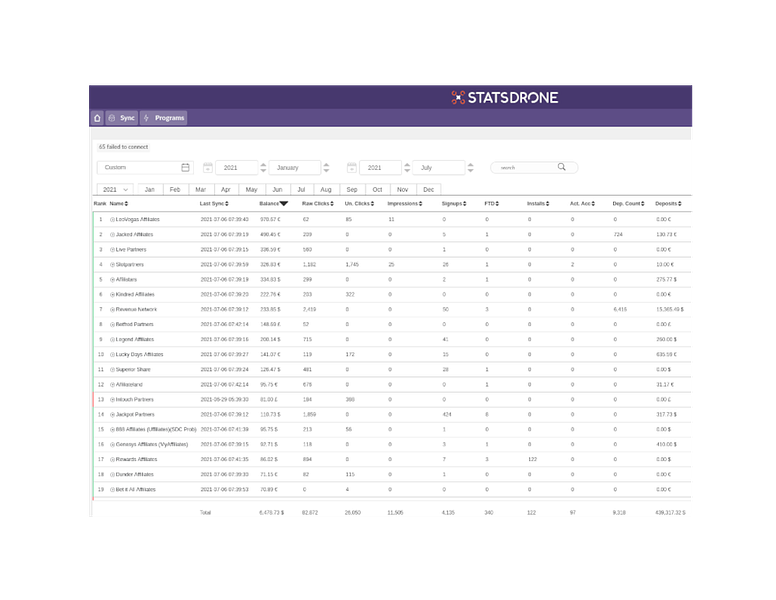Open the 2021 year dropdown

tap(115, 190)
